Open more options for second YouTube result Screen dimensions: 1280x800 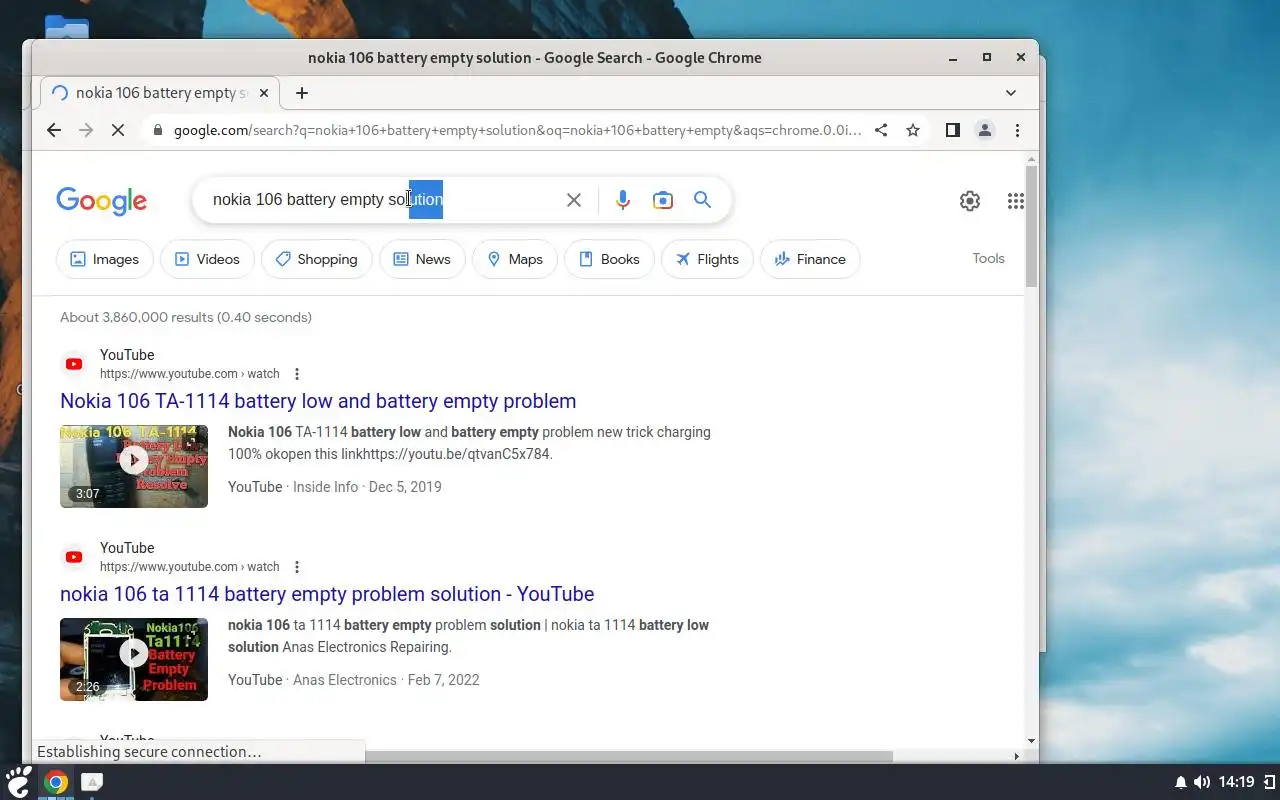pos(297,567)
